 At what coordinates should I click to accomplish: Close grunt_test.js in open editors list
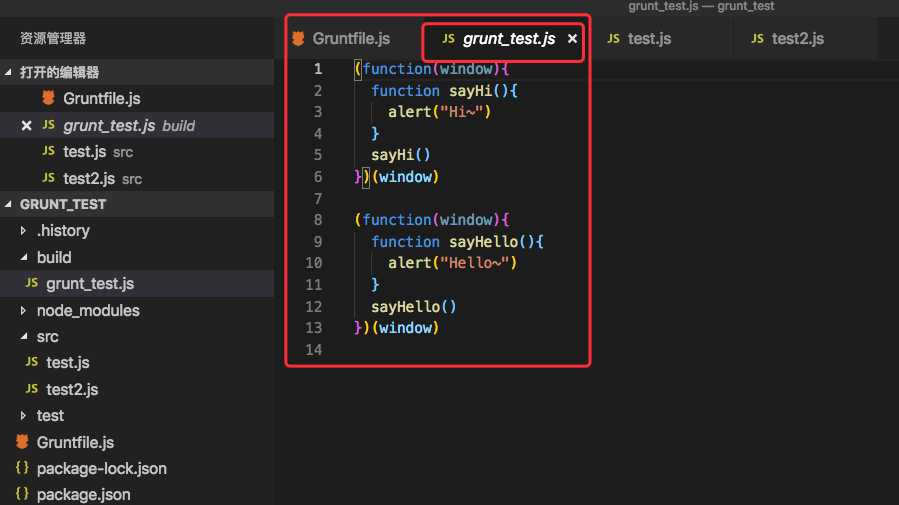click(x=26, y=126)
